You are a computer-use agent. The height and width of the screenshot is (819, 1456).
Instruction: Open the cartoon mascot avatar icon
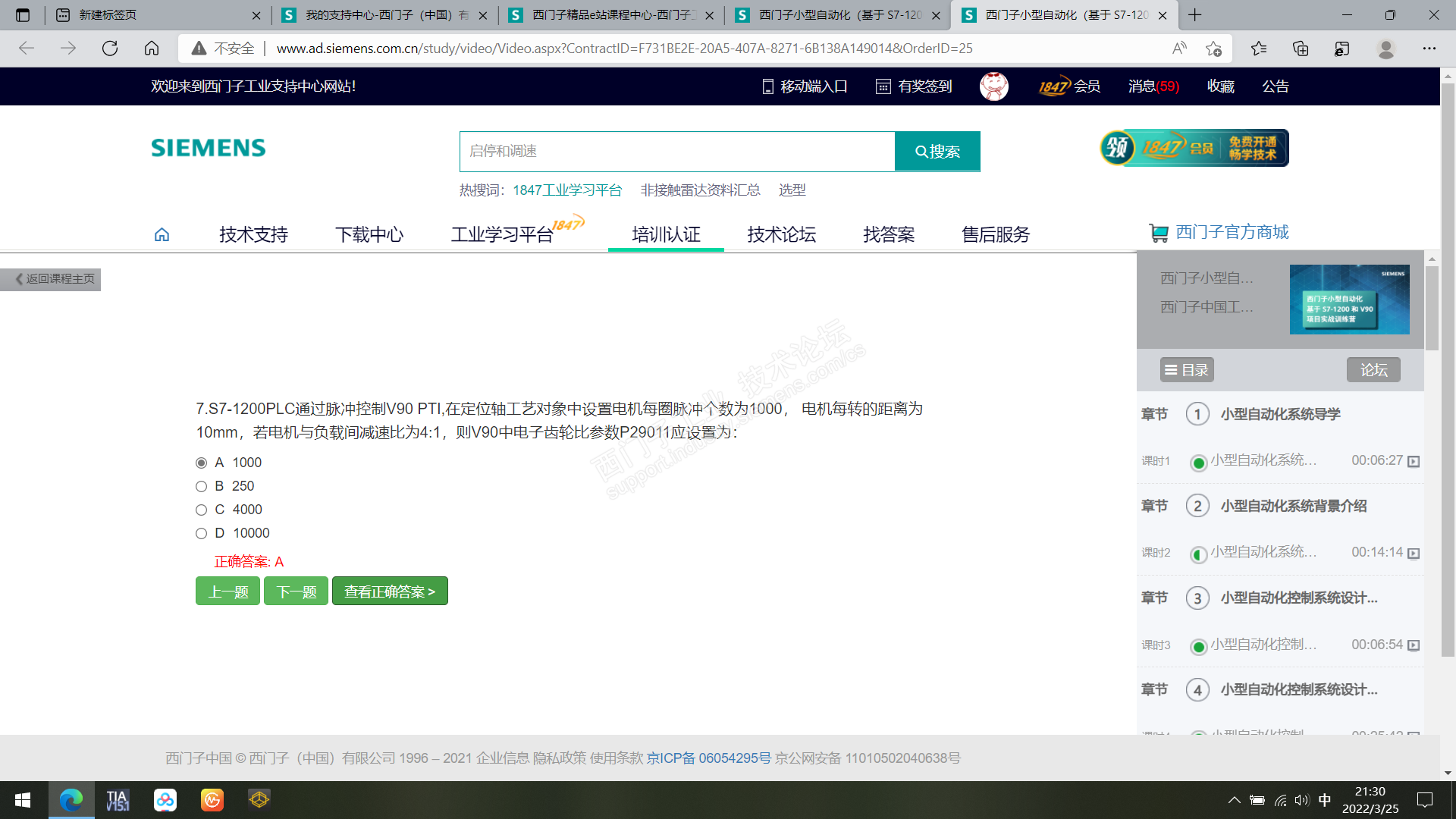[993, 86]
